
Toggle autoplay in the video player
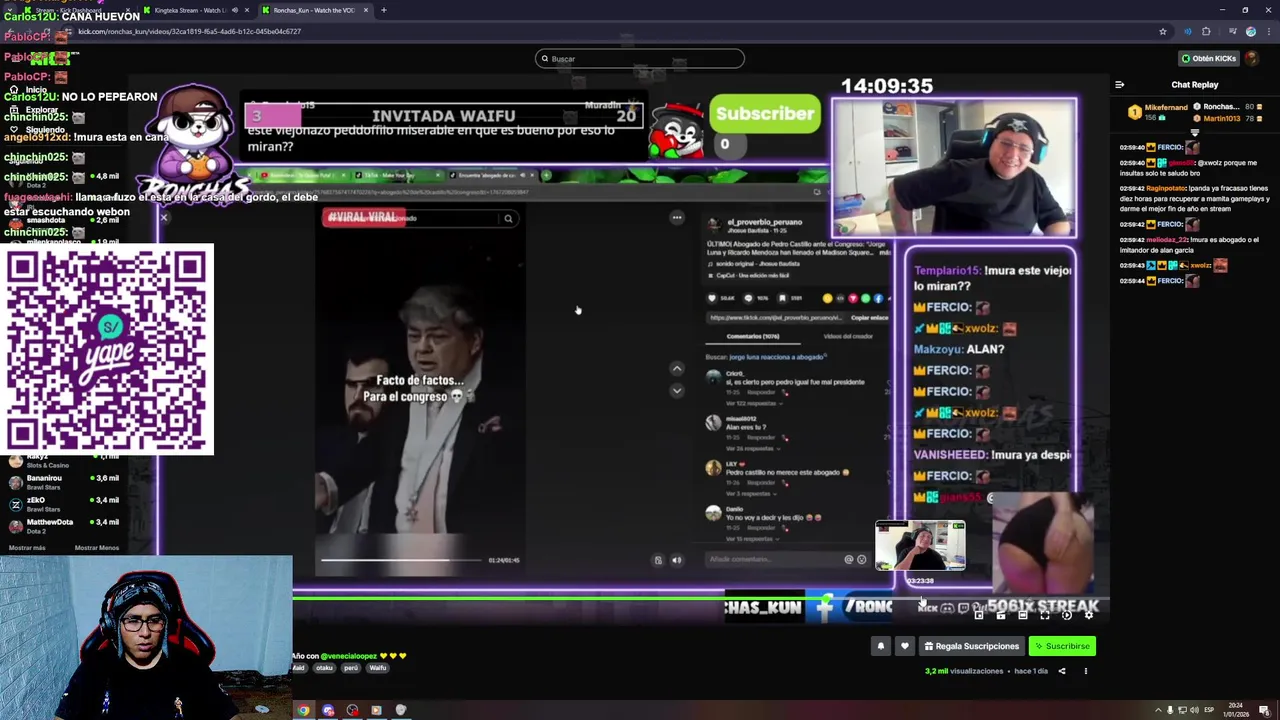(1067, 615)
